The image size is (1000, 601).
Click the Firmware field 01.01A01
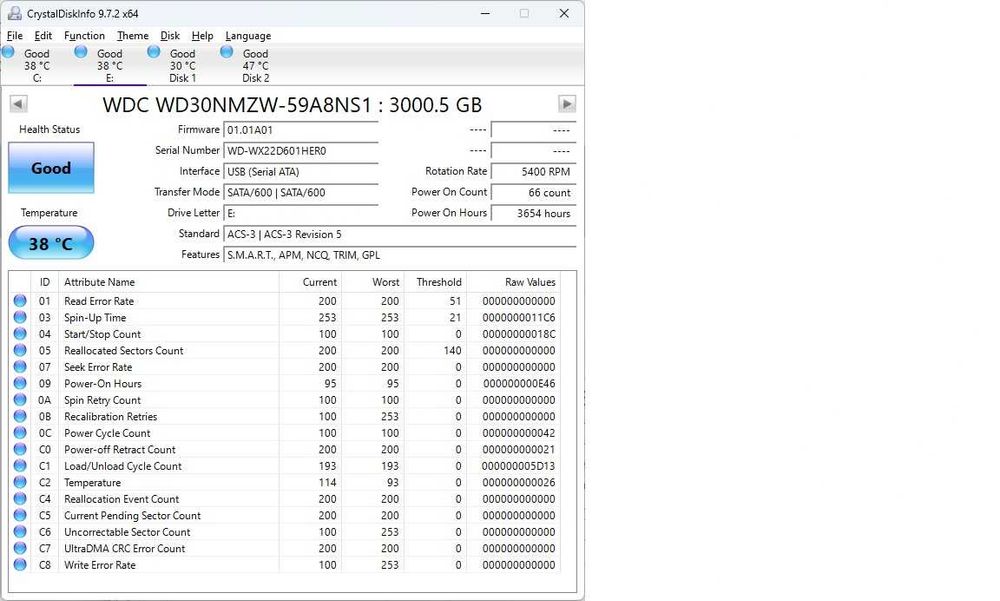click(x=301, y=130)
